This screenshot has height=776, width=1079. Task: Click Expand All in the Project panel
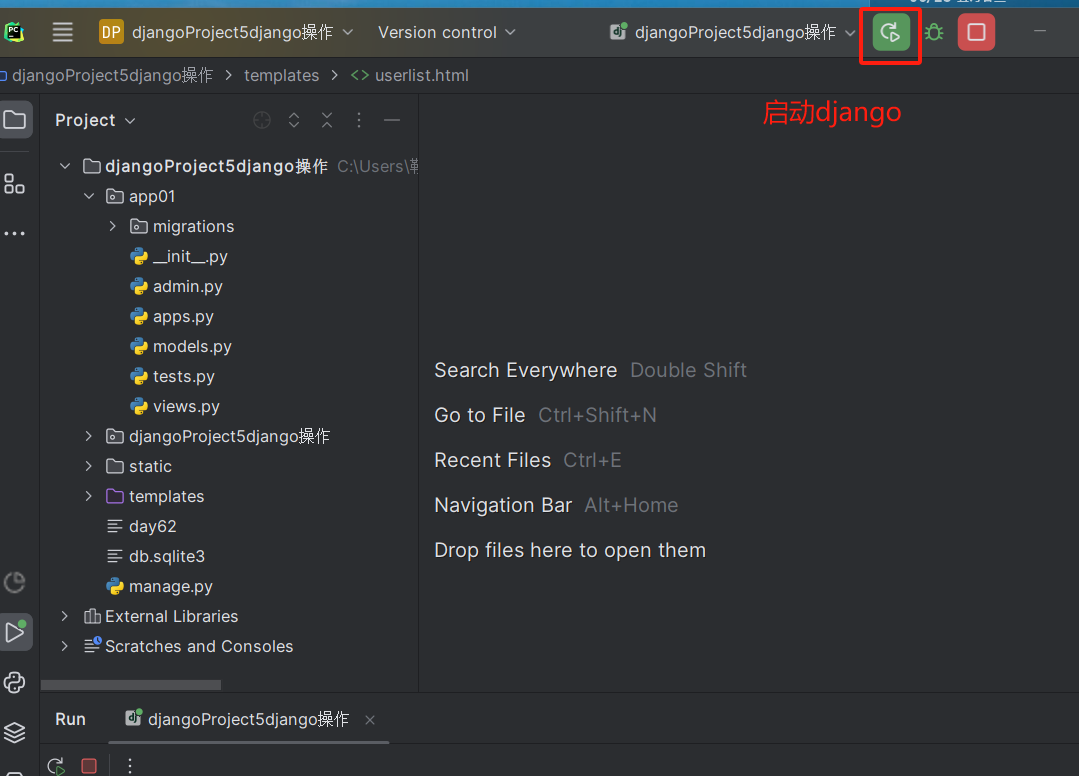(x=294, y=120)
